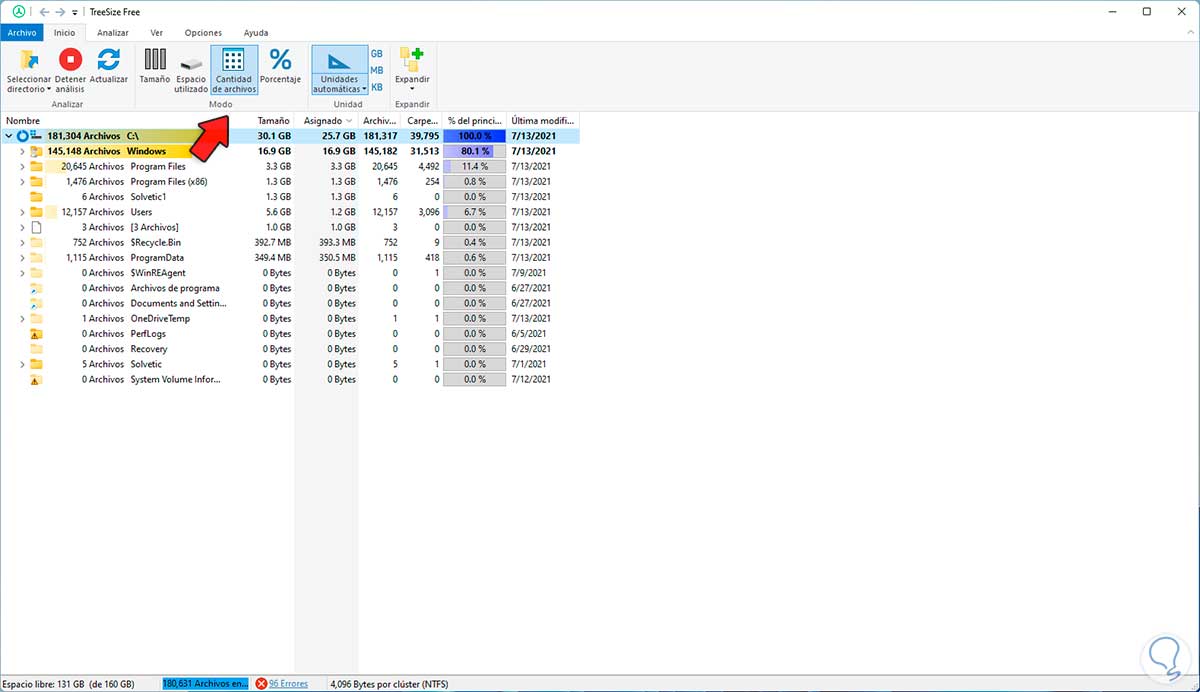
Task: Switch to the Ver ribbon tab
Action: click(156, 33)
